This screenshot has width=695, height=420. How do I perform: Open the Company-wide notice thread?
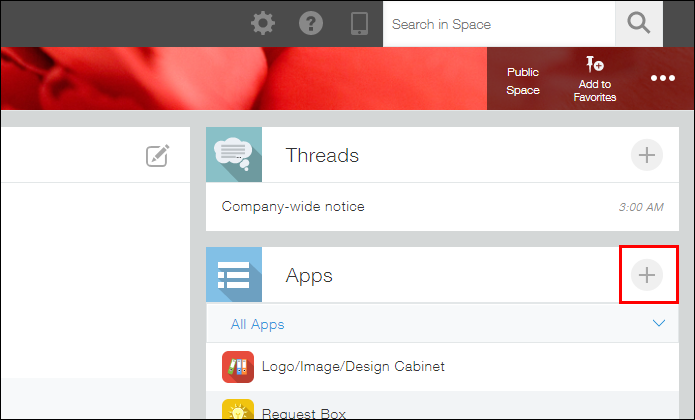(293, 207)
